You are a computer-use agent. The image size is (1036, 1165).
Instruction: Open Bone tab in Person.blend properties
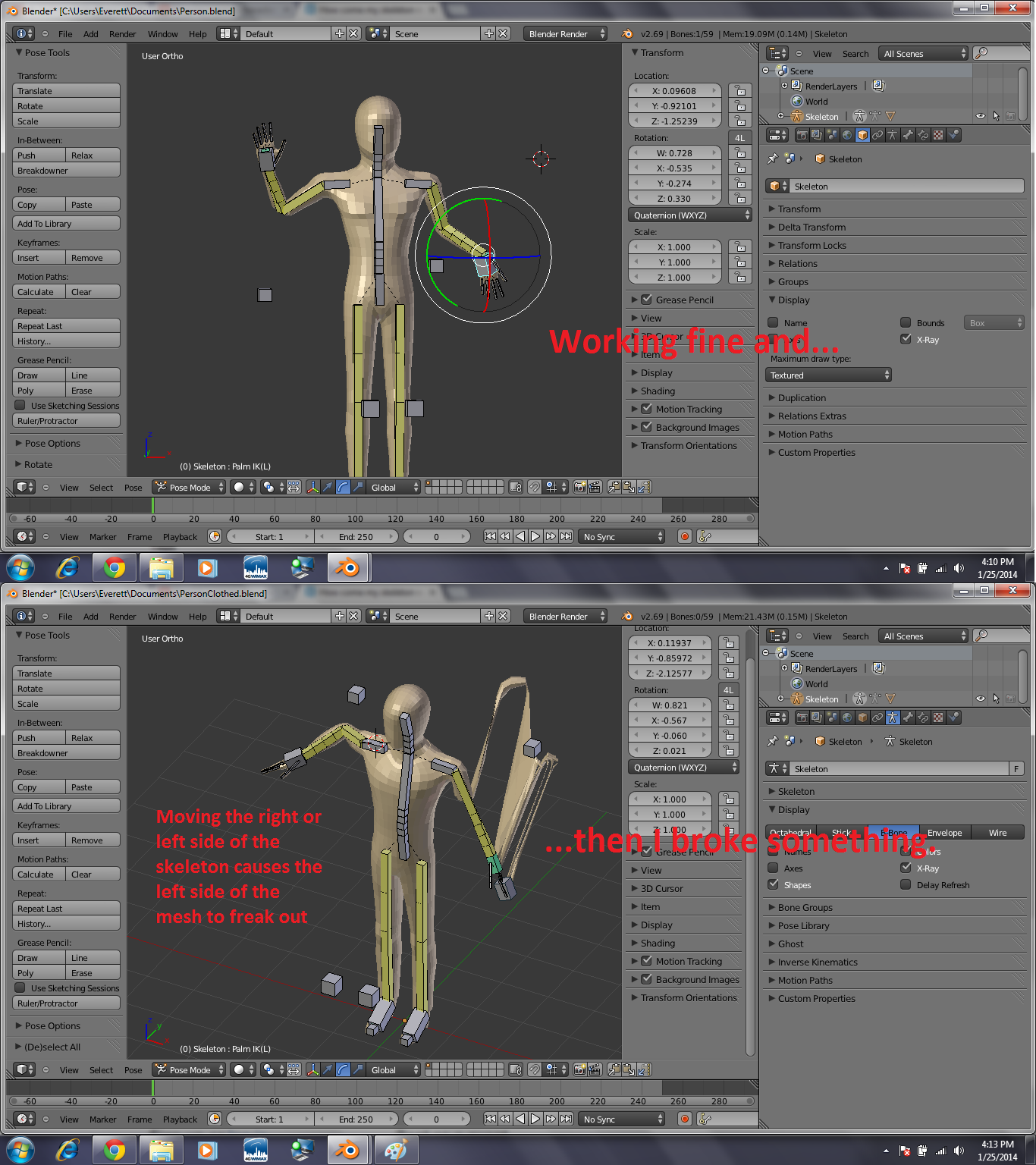click(908, 135)
